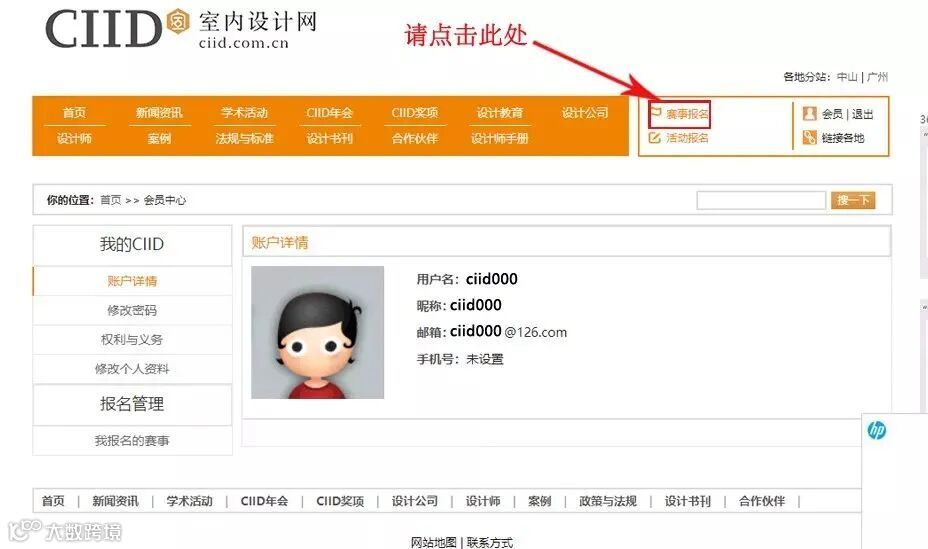Open 设计公司 in orange navigation bar

coord(585,112)
